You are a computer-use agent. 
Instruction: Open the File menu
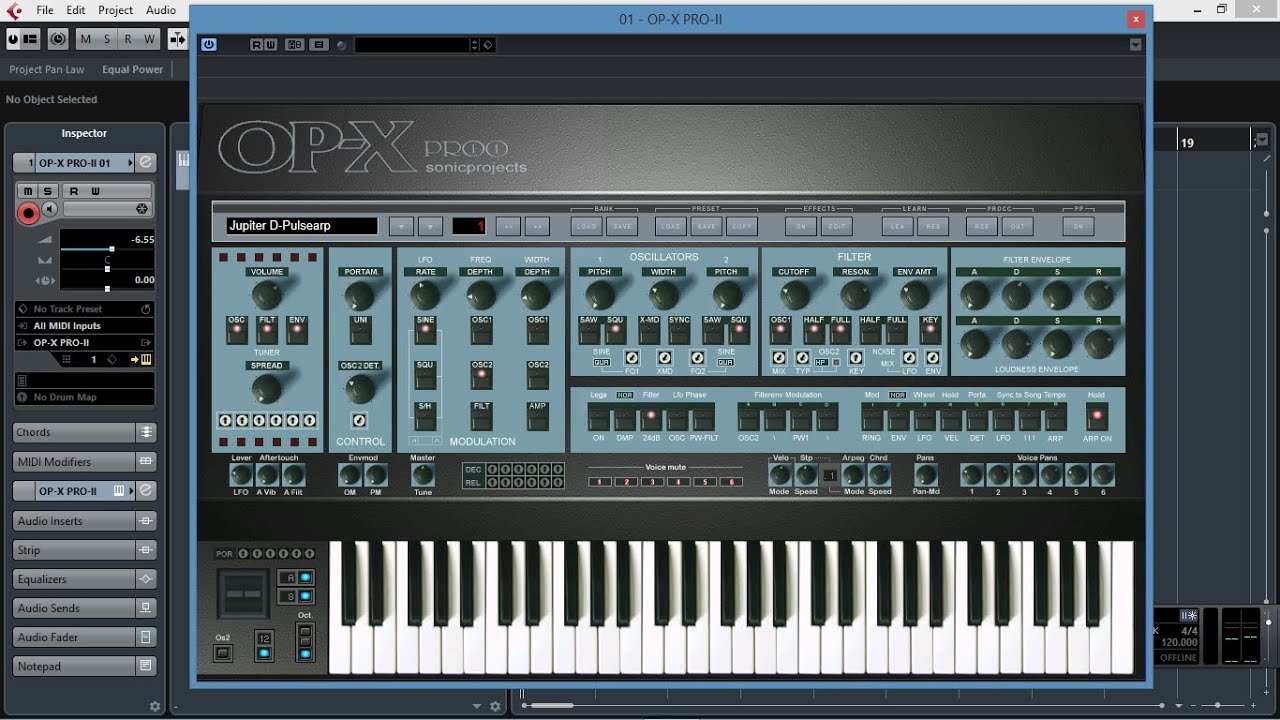tap(44, 10)
